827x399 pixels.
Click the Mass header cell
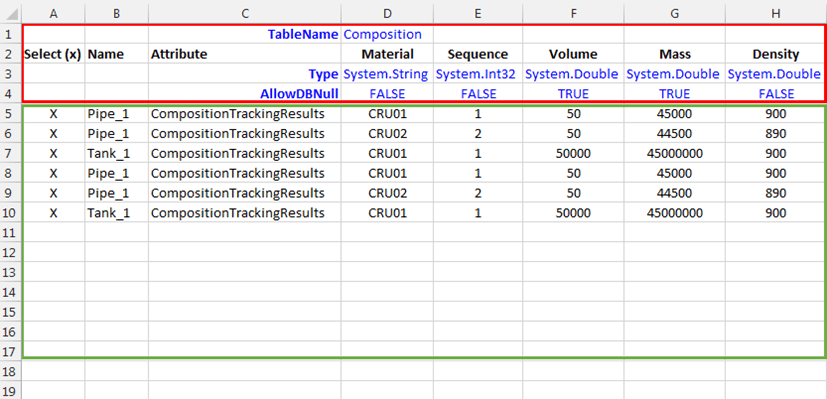coord(675,54)
